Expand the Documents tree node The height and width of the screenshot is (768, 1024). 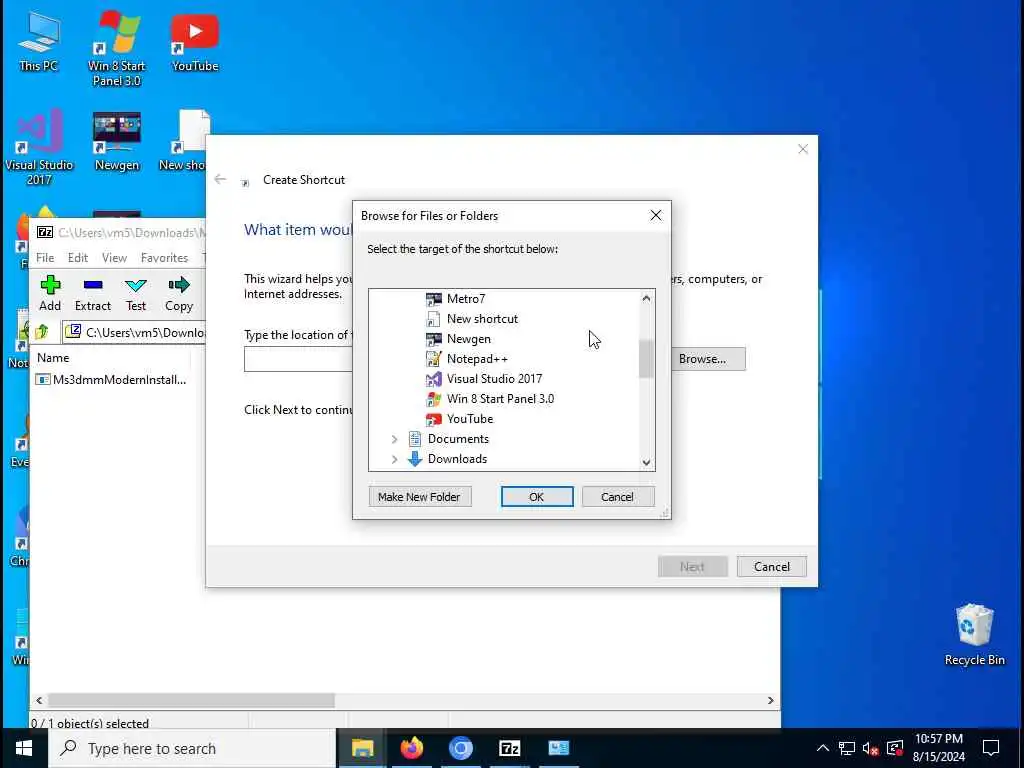click(394, 440)
